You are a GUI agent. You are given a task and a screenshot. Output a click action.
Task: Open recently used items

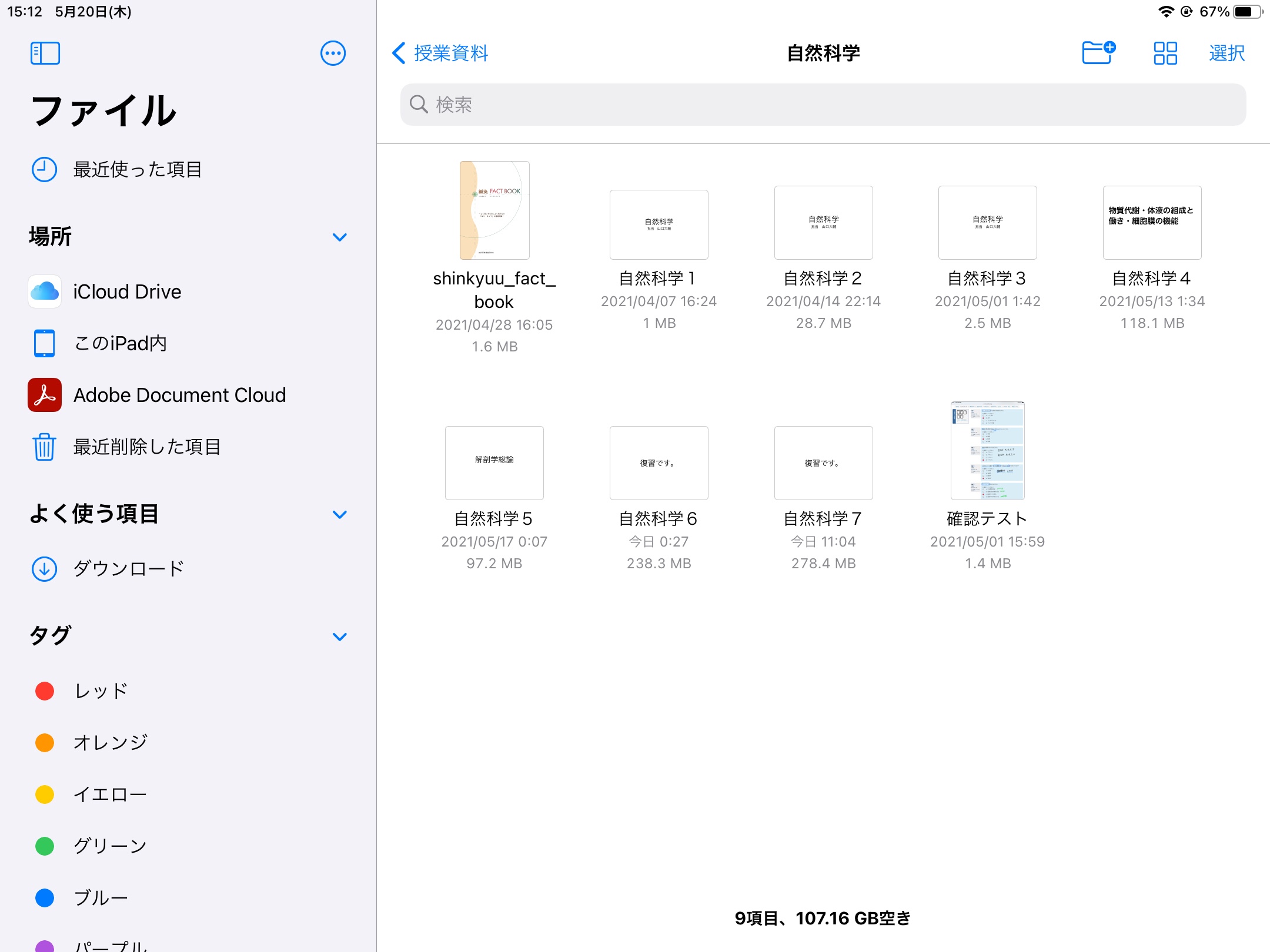coord(137,170)
